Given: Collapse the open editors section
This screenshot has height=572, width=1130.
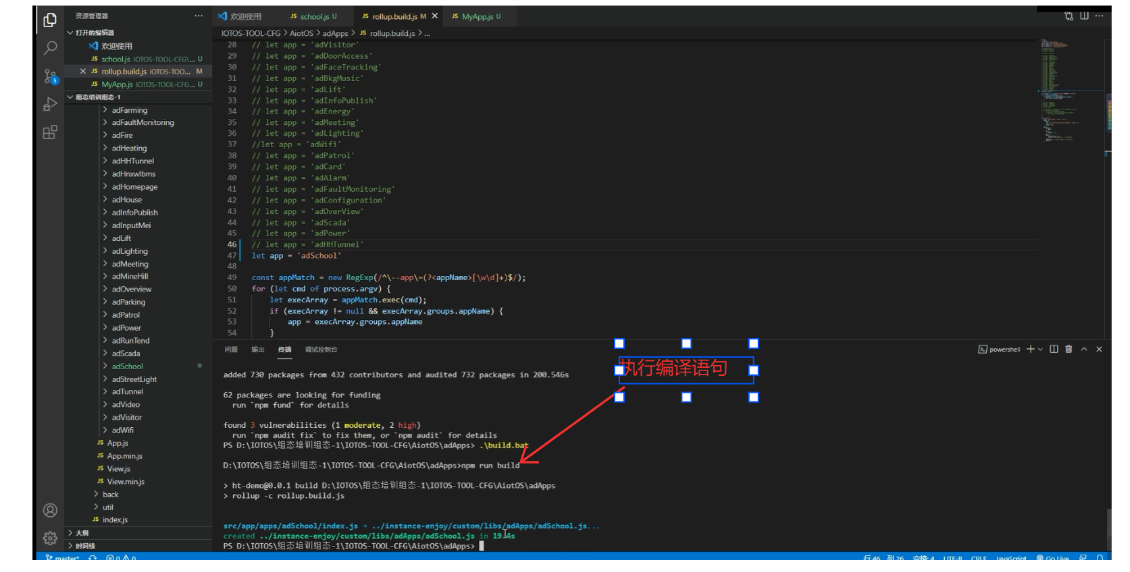Looking at the screenshot, I should click(x=70, y=33).
